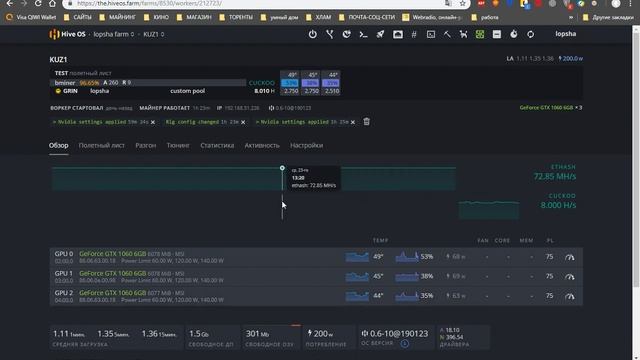Open lopsha account menu
Screen dimensions: 640x360
pyautogui.click(x=565, y=34)
